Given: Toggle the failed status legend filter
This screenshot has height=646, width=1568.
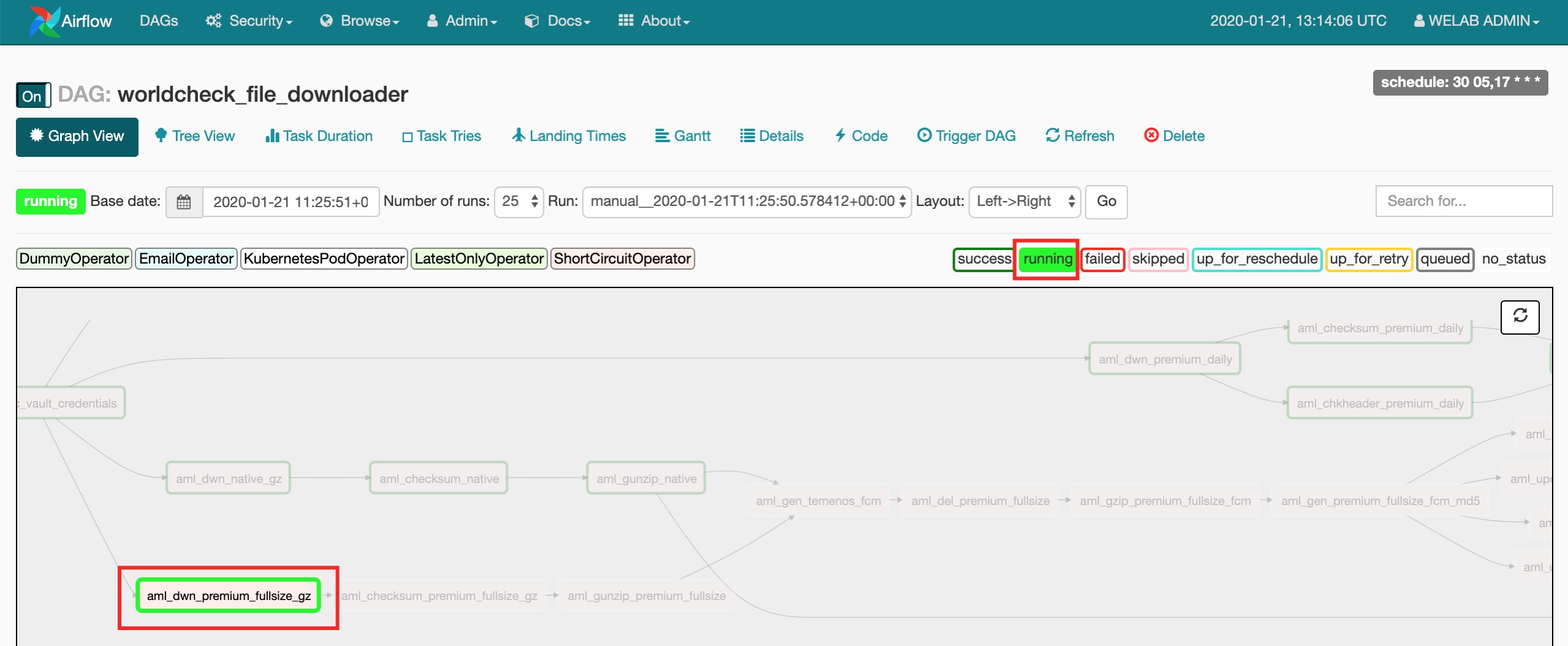Looking at the screenshot, I should tap(1102, 259).
